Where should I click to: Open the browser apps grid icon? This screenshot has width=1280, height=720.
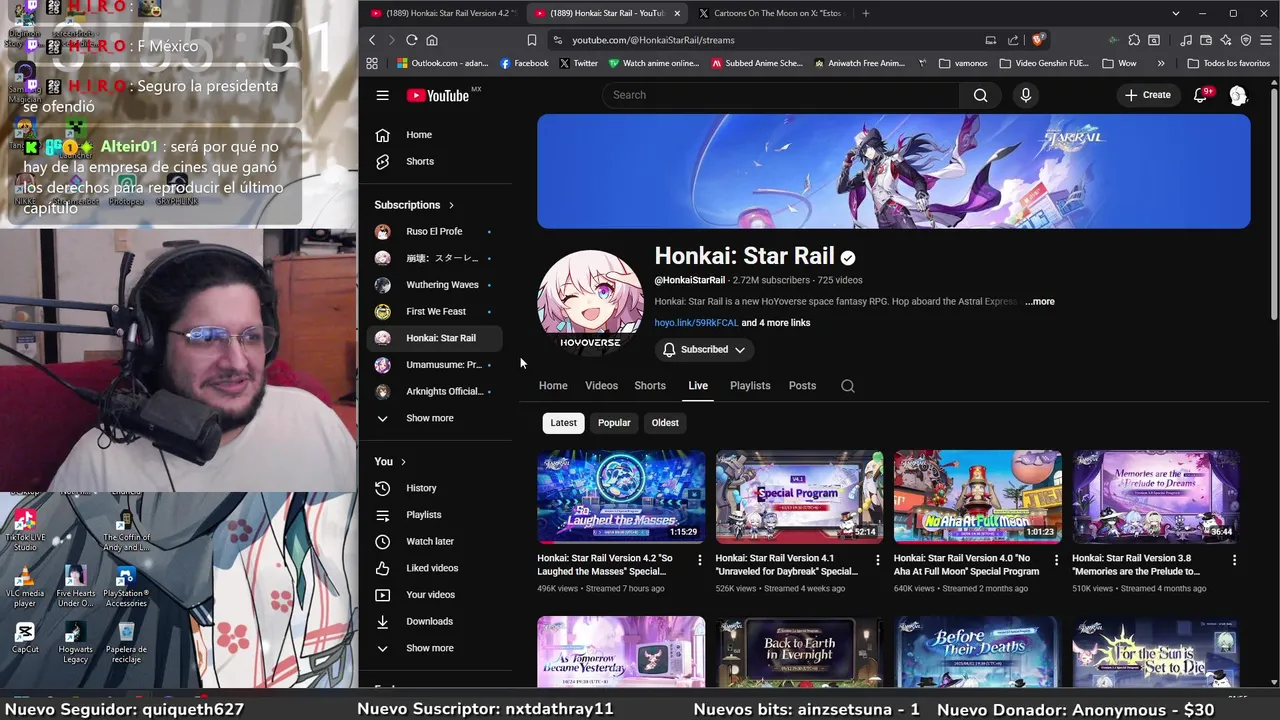[x=372, y=63]
